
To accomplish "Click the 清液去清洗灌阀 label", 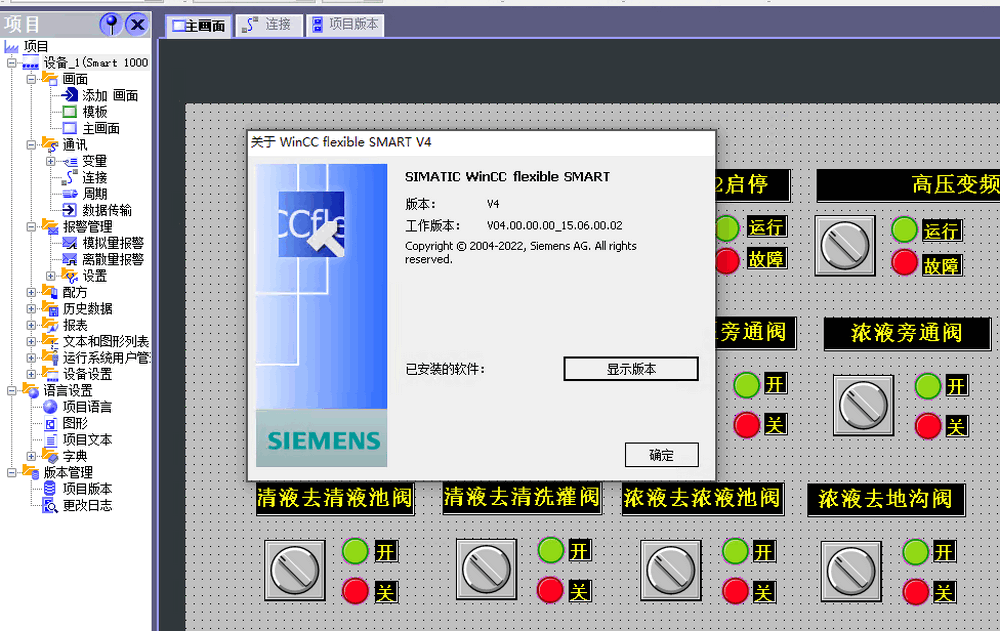I will [522, 497].
